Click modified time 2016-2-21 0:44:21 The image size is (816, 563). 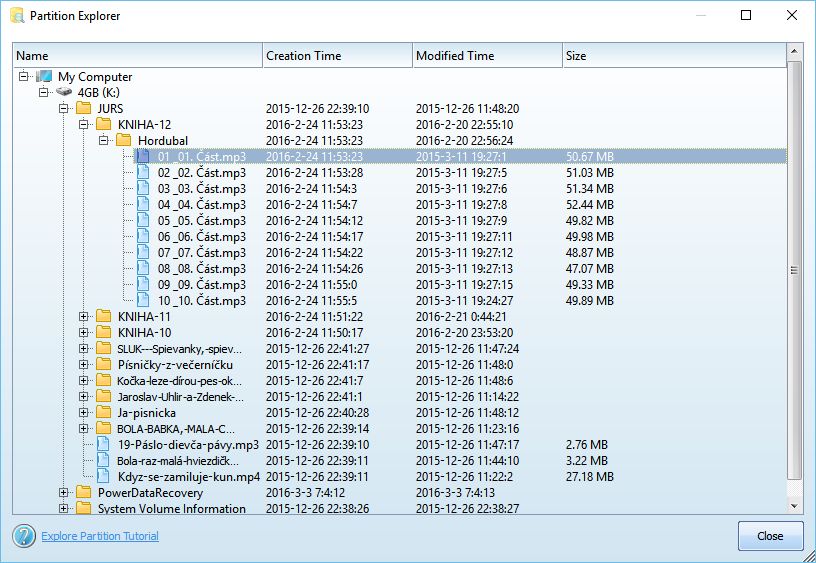click(461, 316)
